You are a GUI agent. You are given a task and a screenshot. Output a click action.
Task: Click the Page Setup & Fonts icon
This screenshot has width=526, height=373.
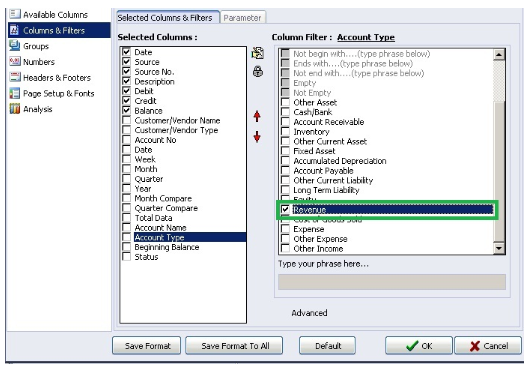pos(14,93)
